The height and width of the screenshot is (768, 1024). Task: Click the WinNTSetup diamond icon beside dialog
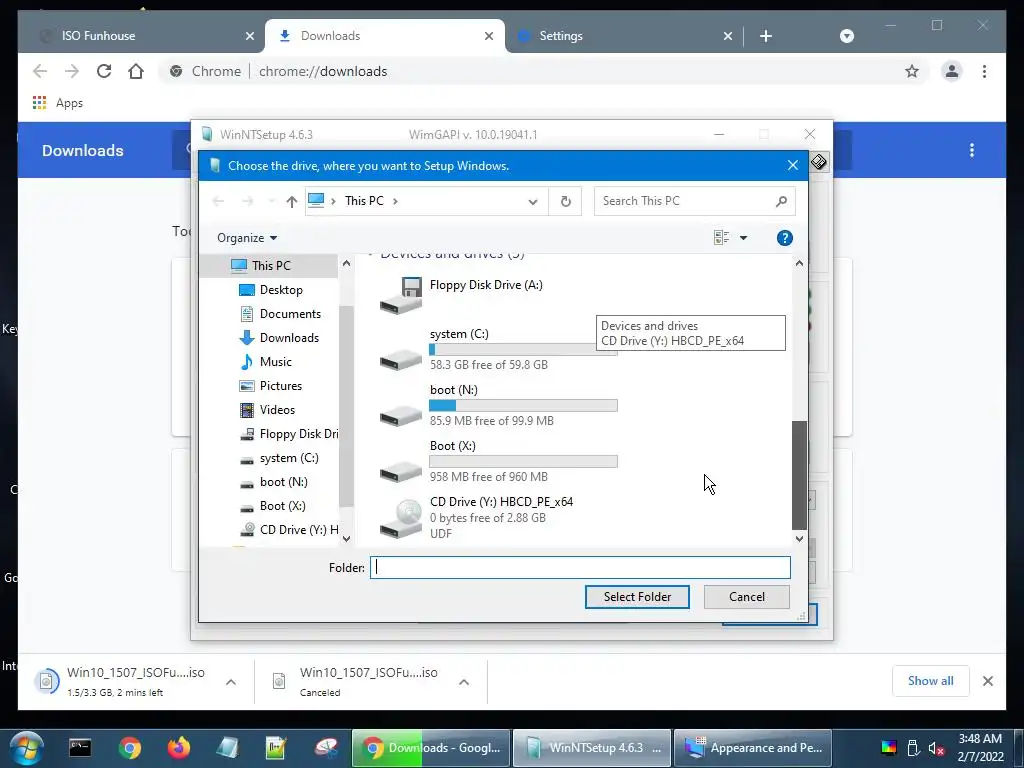819,161
